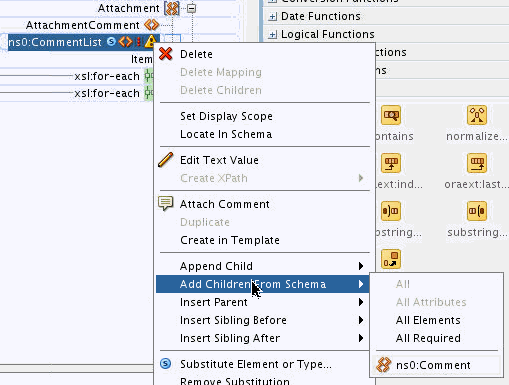
Task: Expand the Logical Functions section
Action: 273,34
